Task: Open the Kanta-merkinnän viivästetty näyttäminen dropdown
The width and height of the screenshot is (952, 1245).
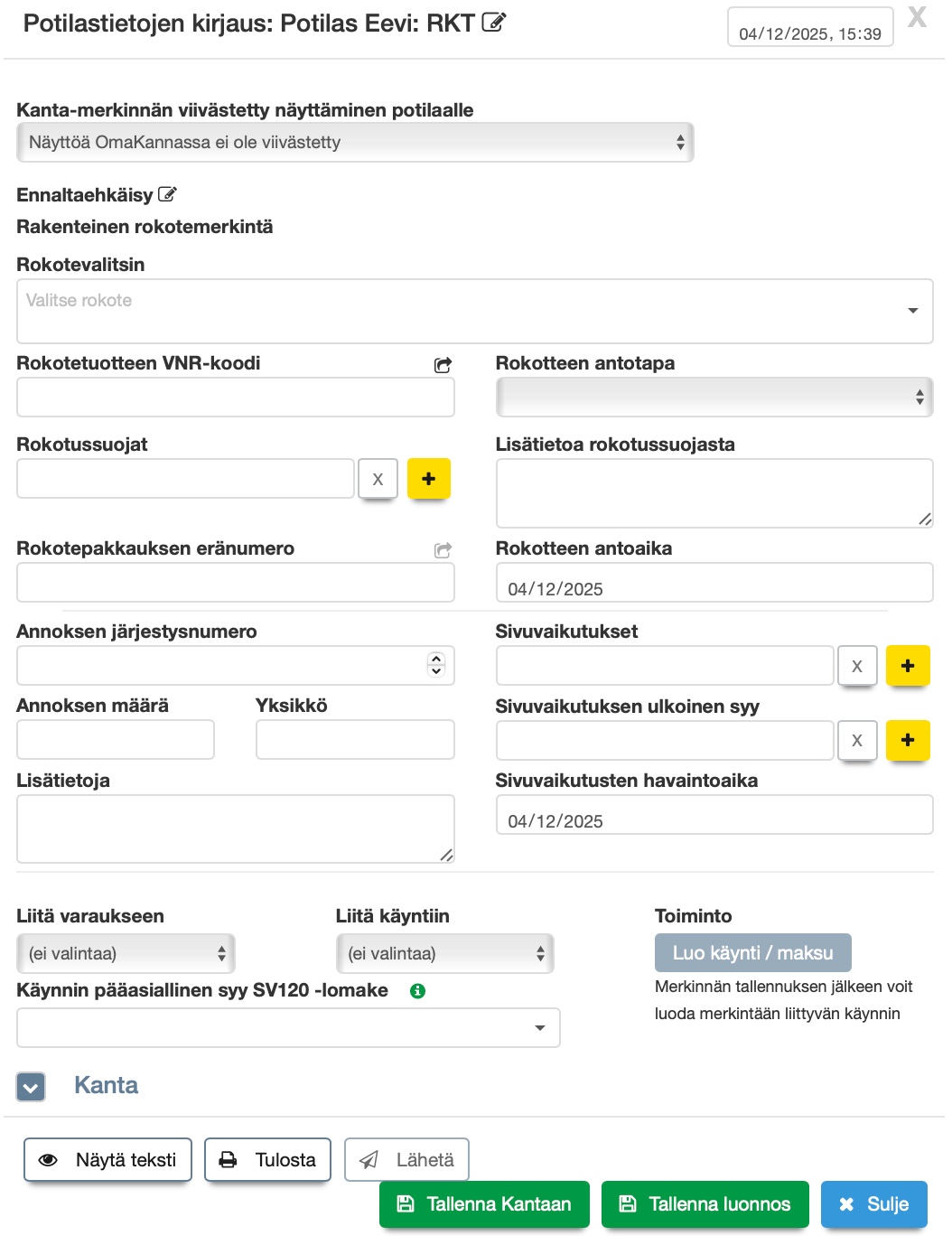Action: pos(355,143)
